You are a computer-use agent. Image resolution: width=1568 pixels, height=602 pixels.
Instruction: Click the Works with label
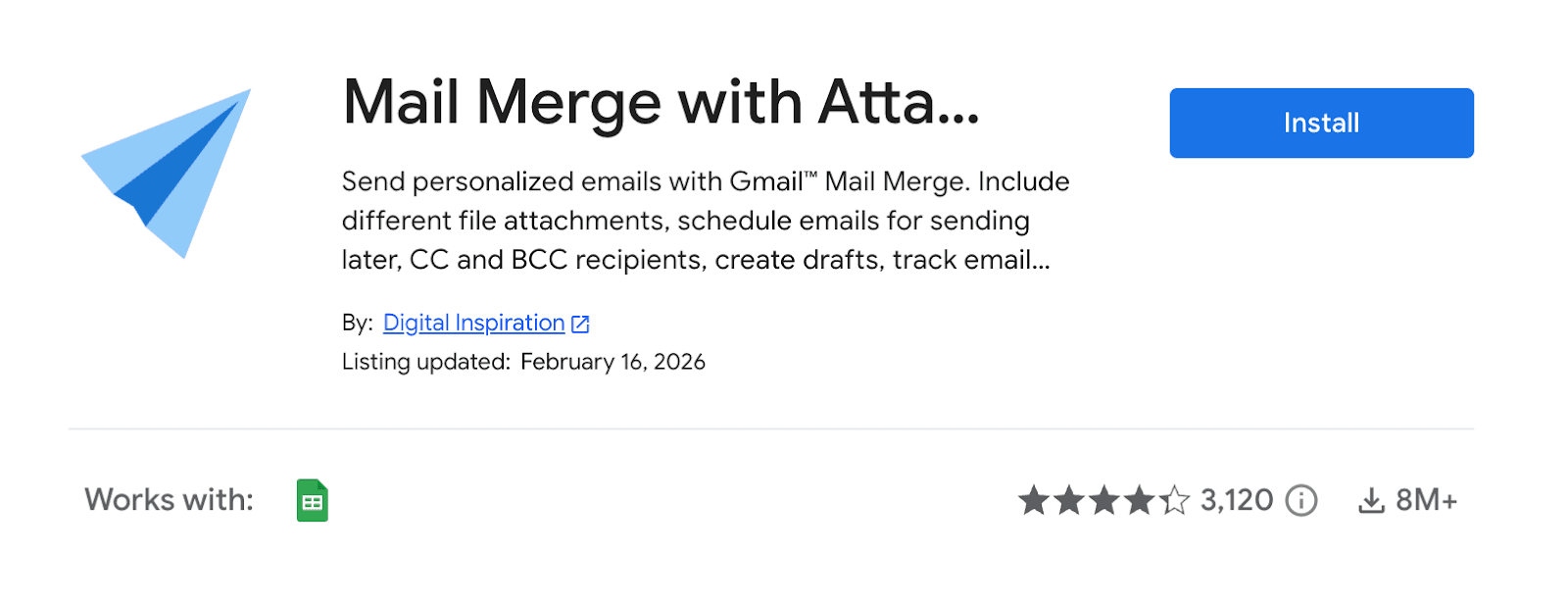point(170,500)
